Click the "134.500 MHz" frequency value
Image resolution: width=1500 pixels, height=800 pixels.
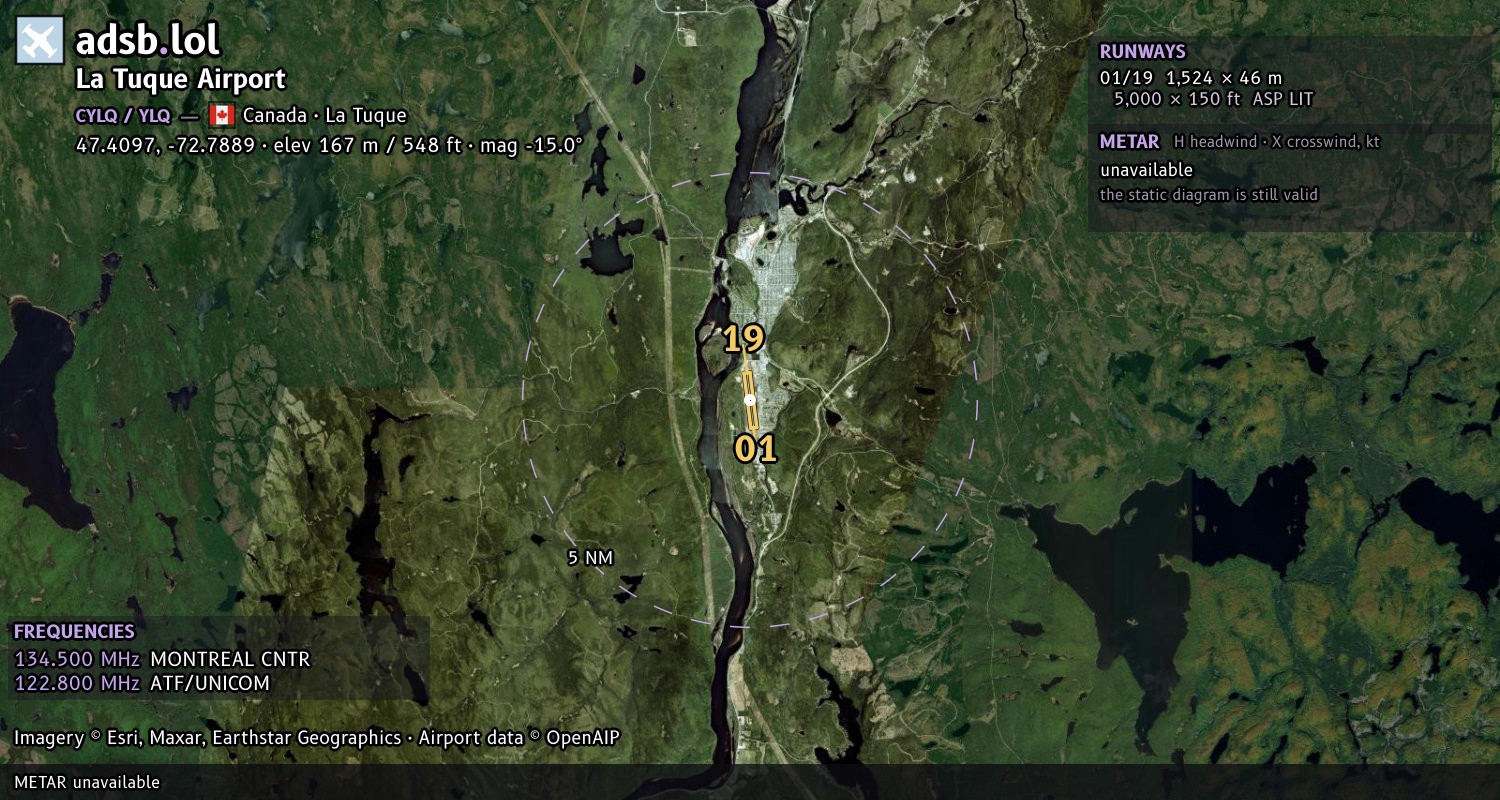pos(77,660)
